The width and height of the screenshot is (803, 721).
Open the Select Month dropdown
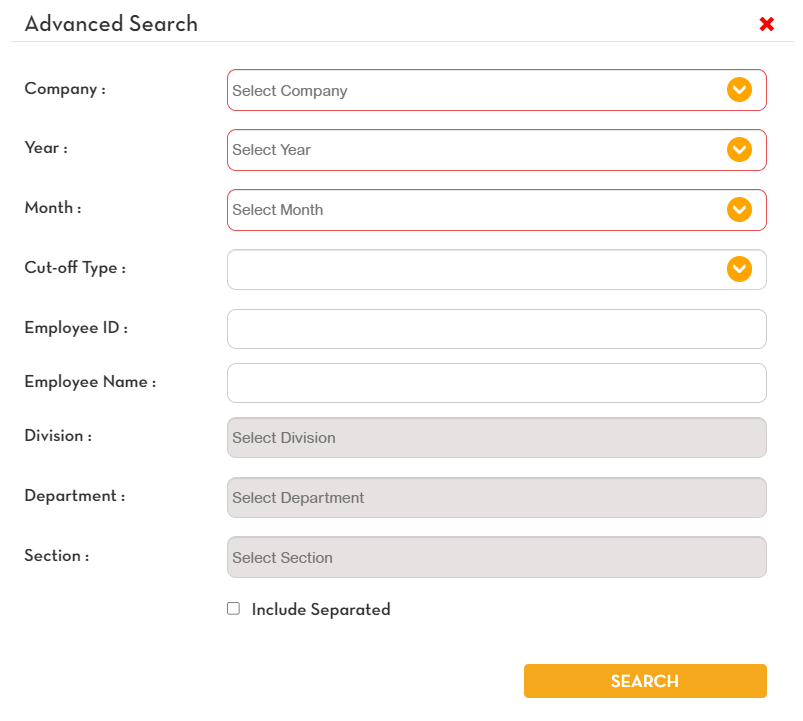click(496, 210)
